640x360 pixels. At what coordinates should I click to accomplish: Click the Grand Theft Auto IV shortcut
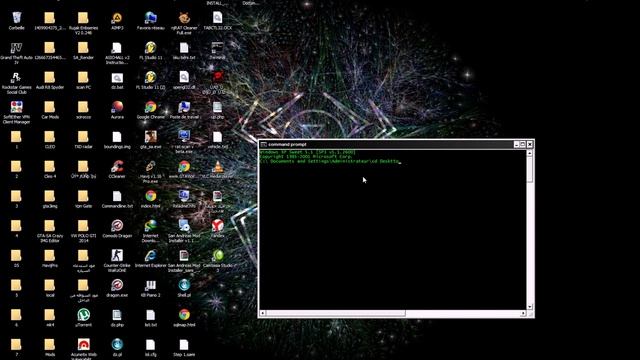pos(16,48)
